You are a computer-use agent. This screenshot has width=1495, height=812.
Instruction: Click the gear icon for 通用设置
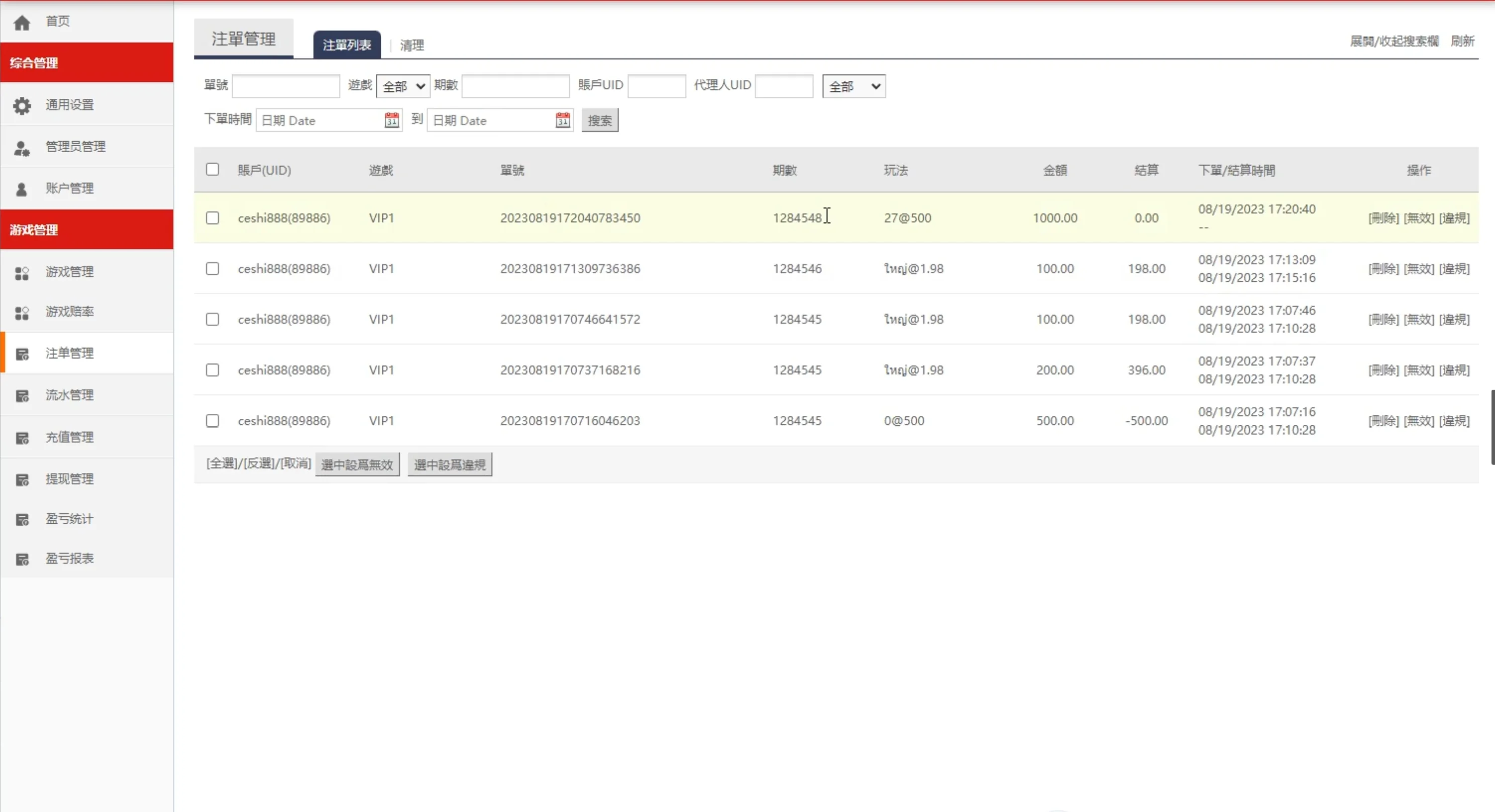pos(22,105)
